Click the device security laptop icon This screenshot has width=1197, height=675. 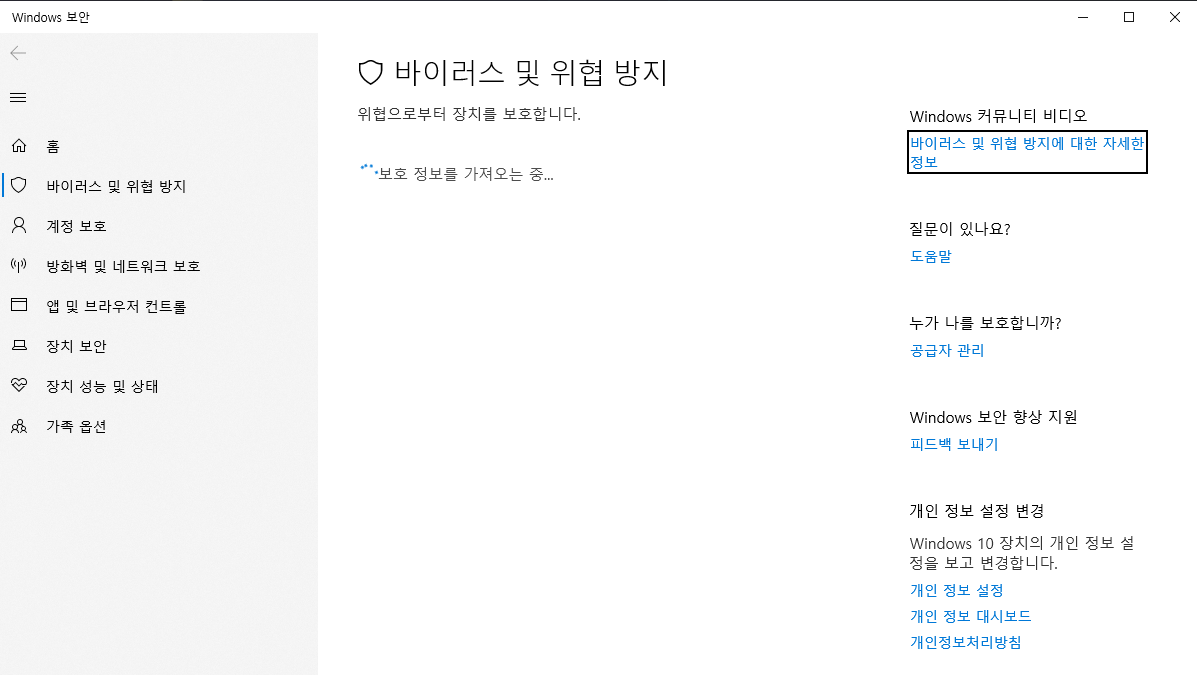[x=19, y=345]
